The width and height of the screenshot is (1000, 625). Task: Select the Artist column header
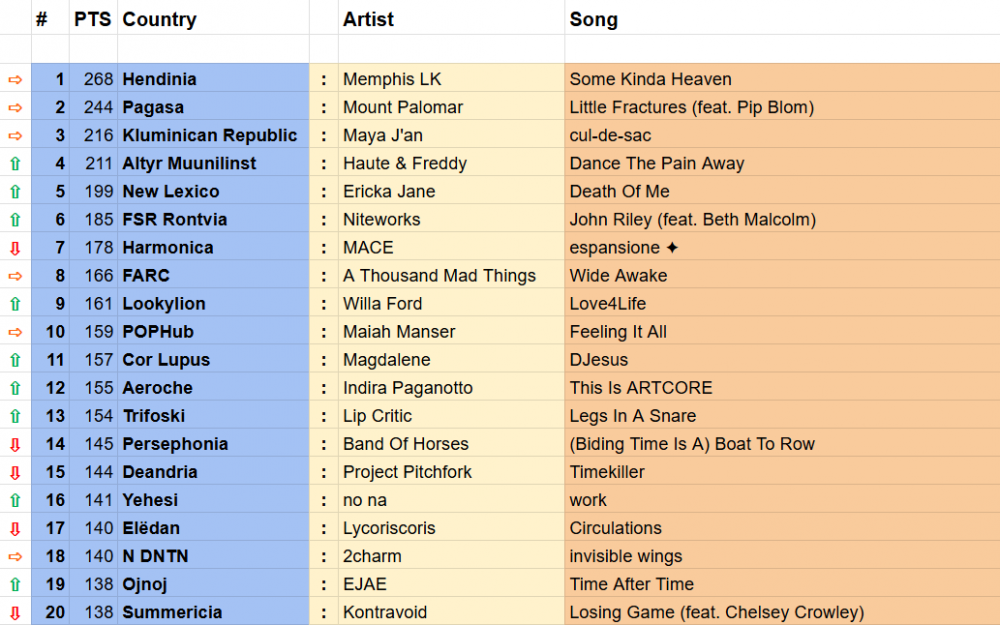368,19
